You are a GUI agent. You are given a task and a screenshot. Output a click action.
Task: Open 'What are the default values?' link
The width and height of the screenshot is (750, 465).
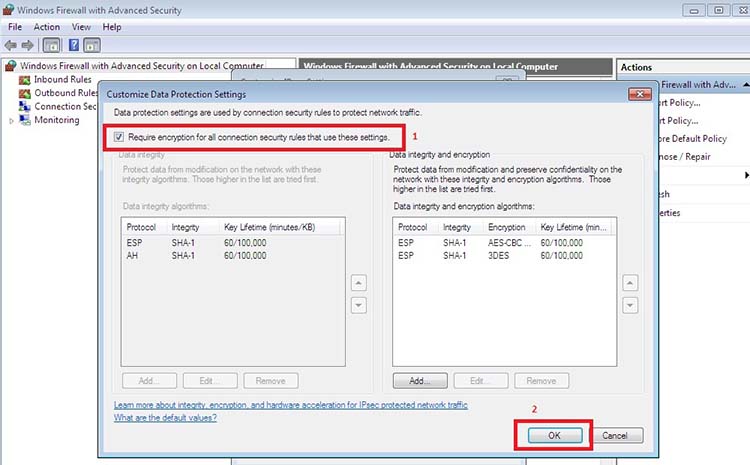[165, 418]
